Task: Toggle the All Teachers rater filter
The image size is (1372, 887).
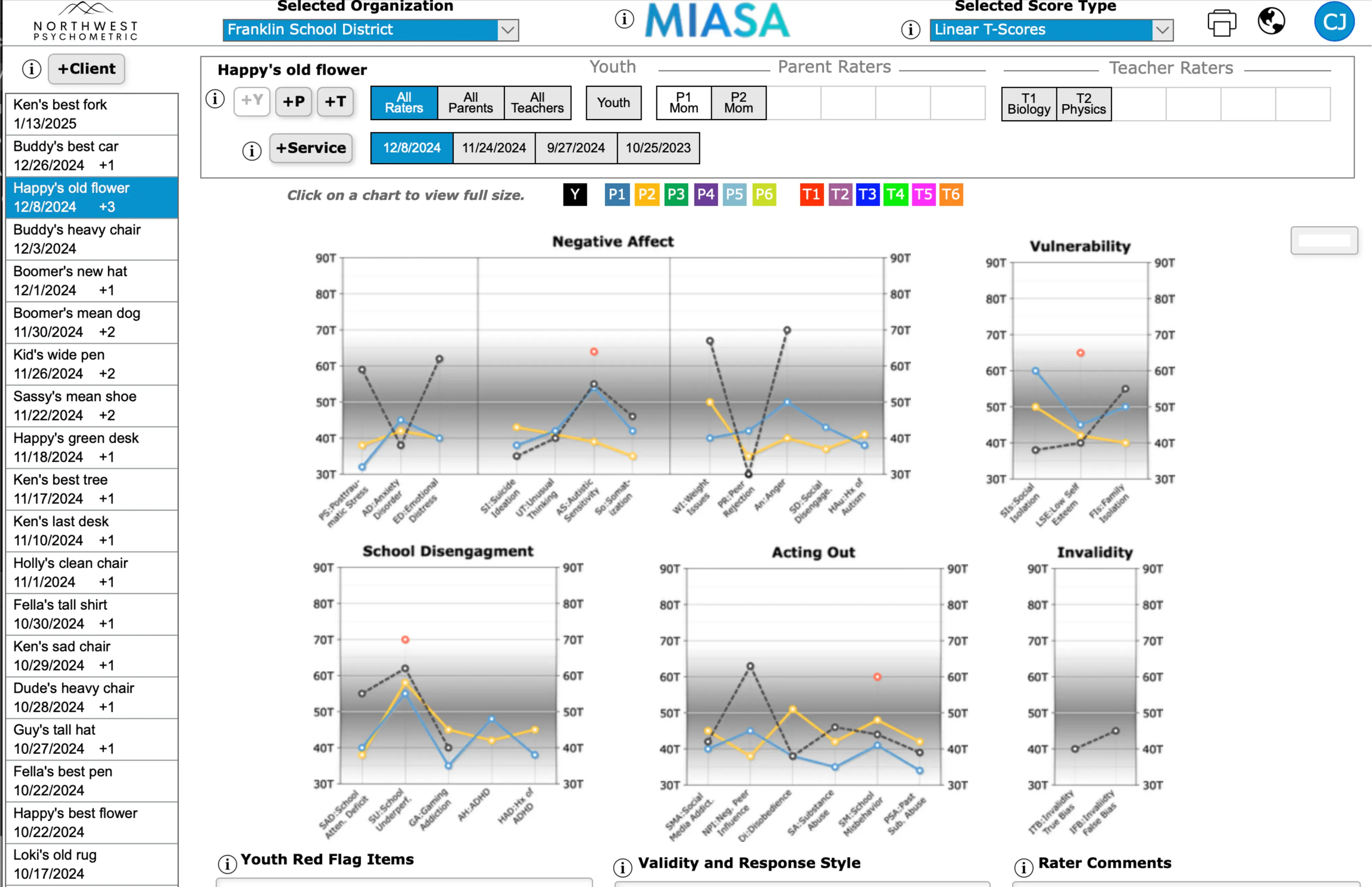Action: (537, 103)
